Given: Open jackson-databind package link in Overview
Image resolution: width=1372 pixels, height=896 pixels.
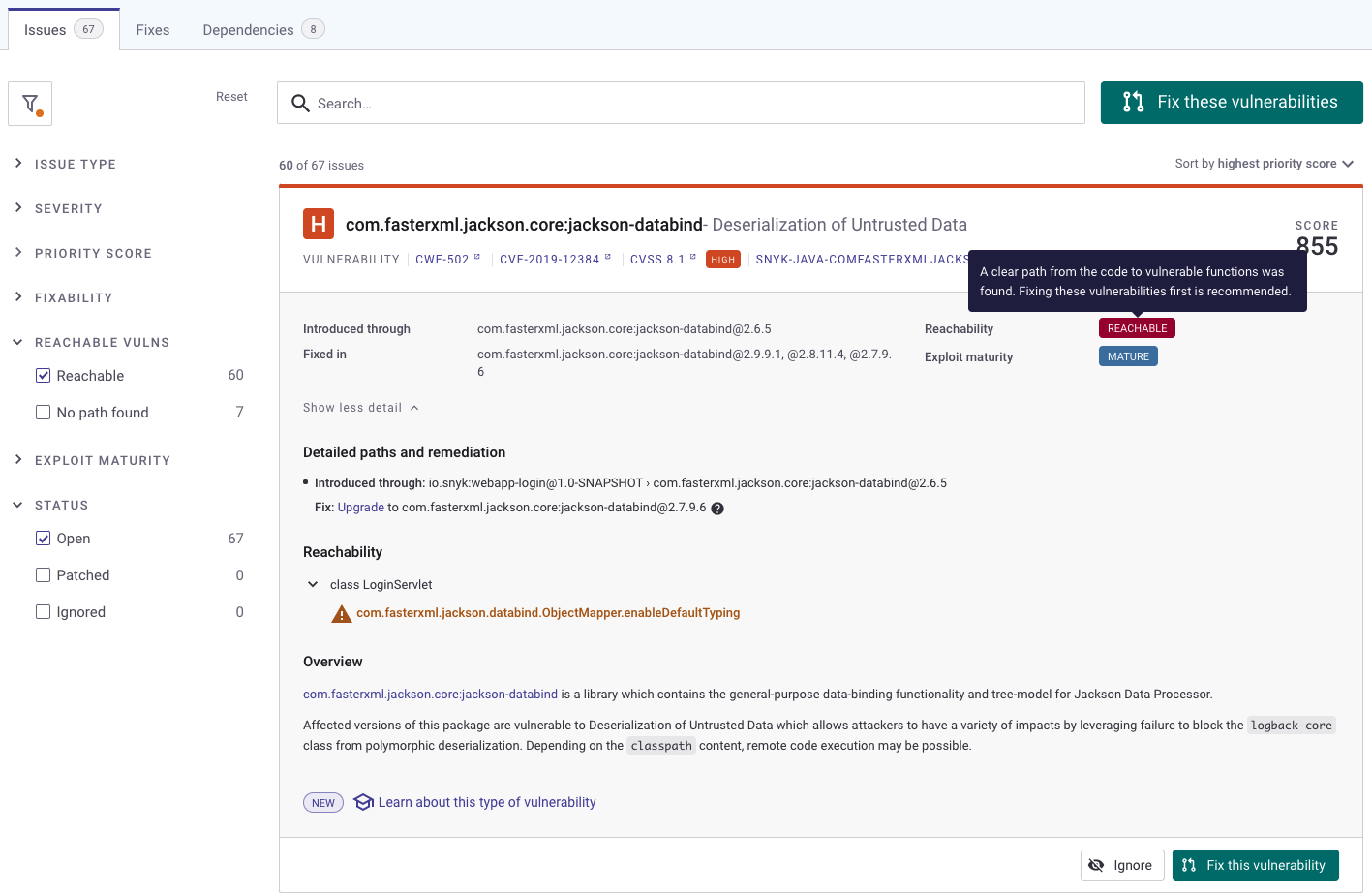Looking at the screenshot, I should click(x=430, y=695).
